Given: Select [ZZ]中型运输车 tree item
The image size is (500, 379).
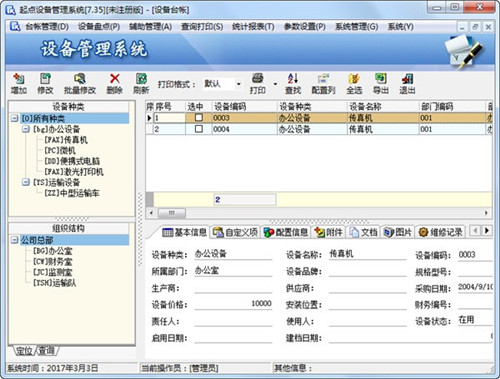Looking at the screenshot, I should [72, 193].
